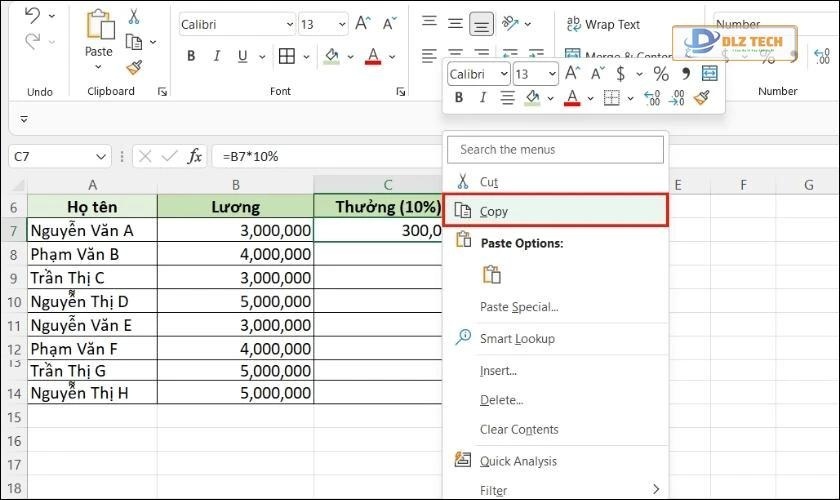Click Increase Font Size in the ribbon
Screen dimensions: 840x500
point(364,24)
